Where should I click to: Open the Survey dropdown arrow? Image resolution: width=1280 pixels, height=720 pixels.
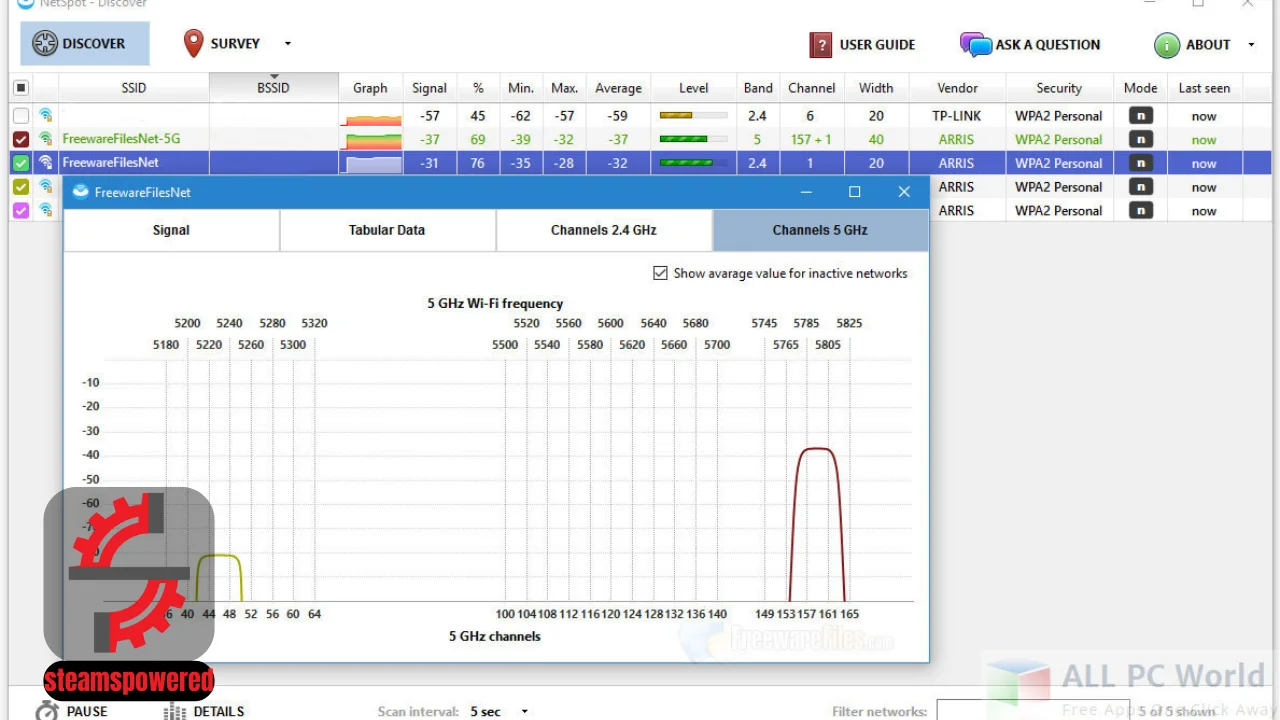[x=288, y=44]
